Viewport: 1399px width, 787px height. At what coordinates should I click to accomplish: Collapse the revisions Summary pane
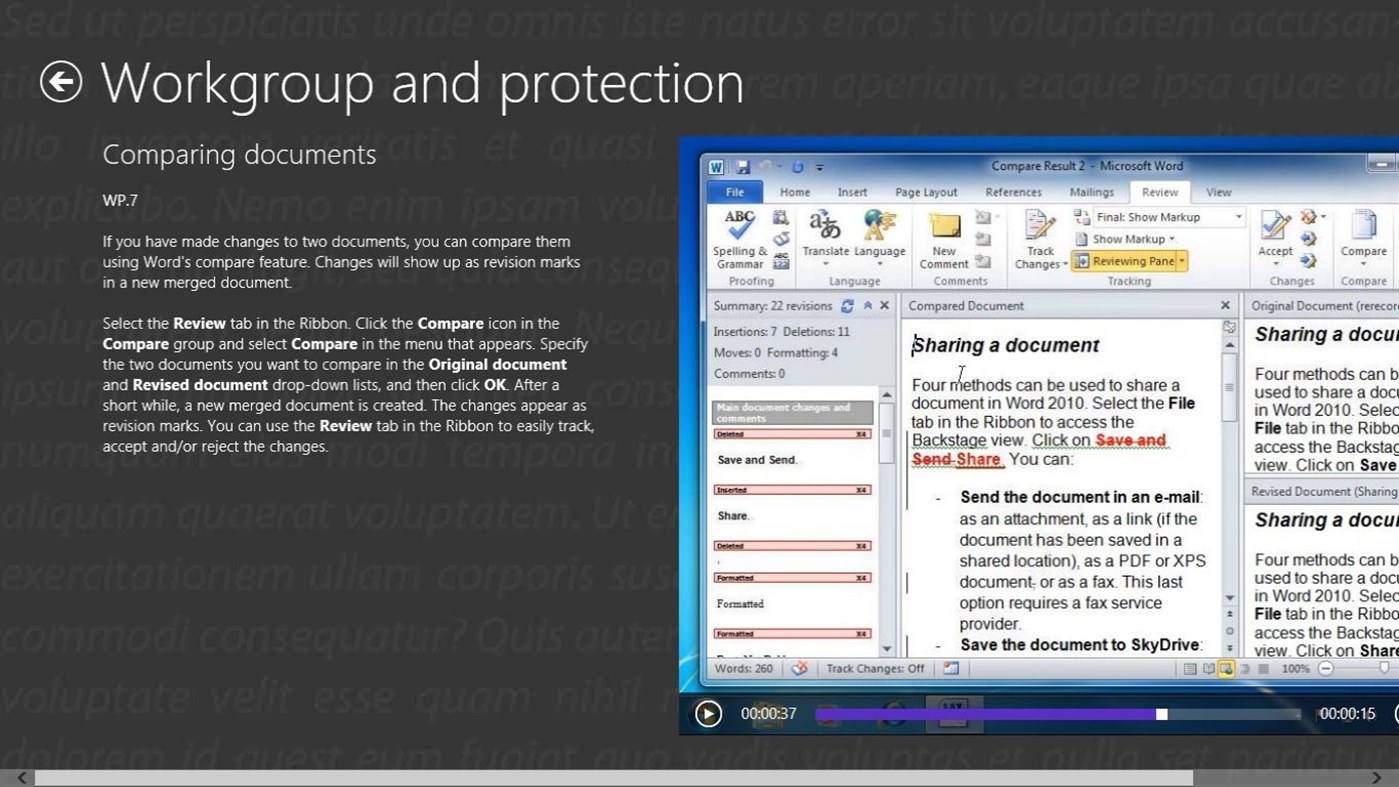point(867,305)
